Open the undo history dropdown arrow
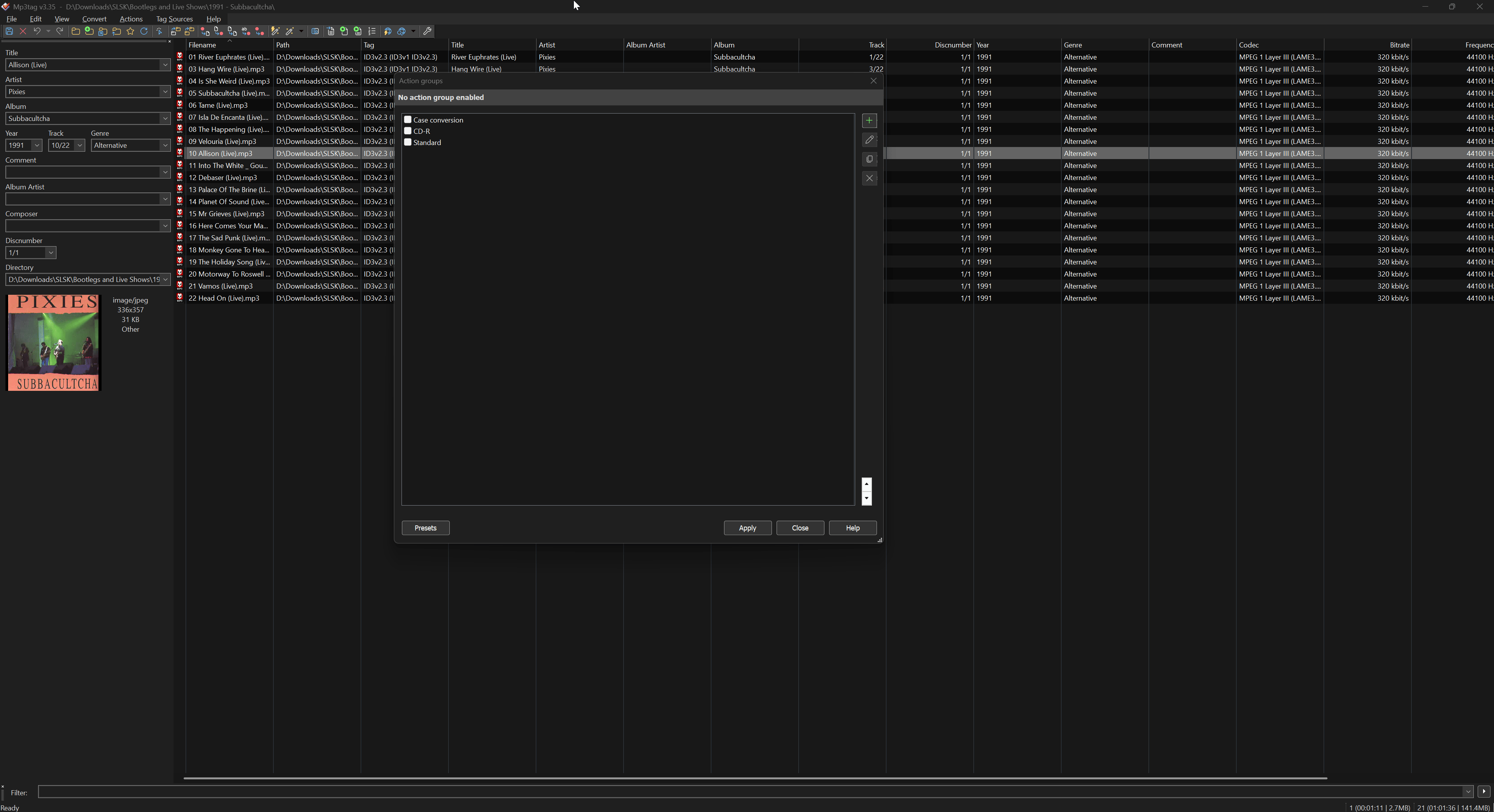 coord(48,31)
